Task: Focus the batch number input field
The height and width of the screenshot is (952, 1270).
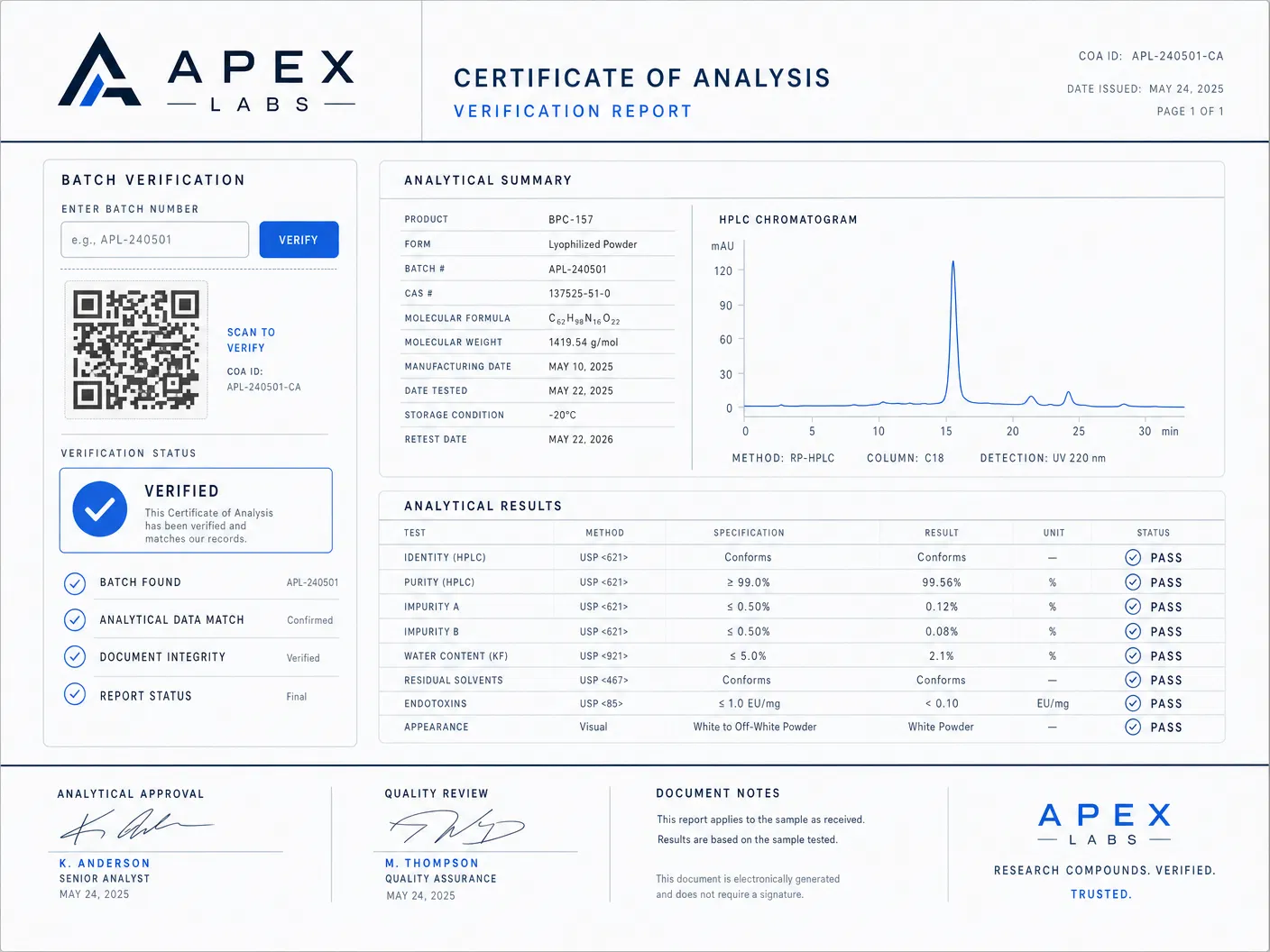Action: (155, 240)
